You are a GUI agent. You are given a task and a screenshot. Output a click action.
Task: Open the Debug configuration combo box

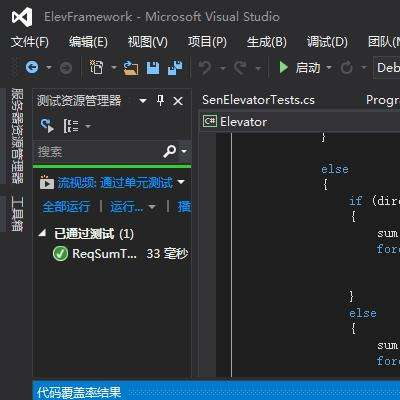[x=387, y=68]
